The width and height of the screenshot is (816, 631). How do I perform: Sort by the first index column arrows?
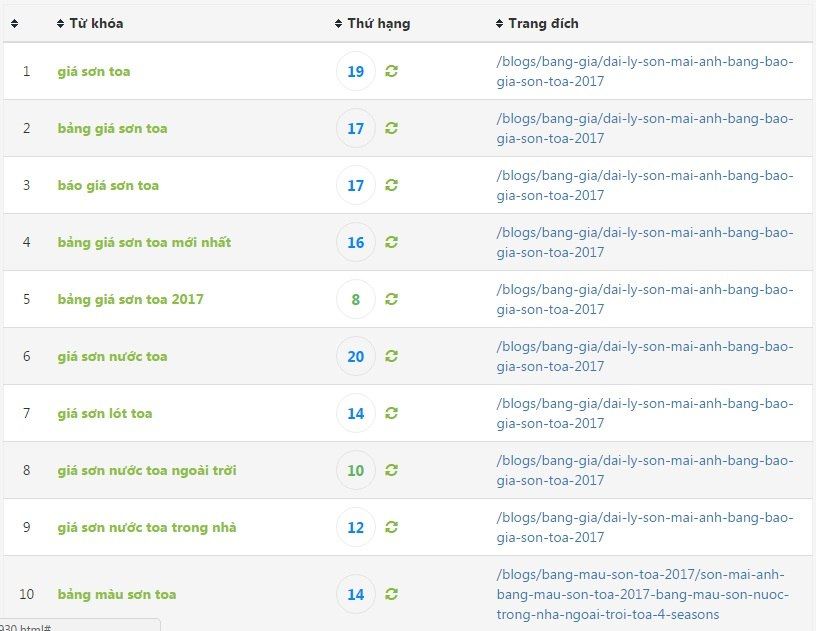click(15, 23)
